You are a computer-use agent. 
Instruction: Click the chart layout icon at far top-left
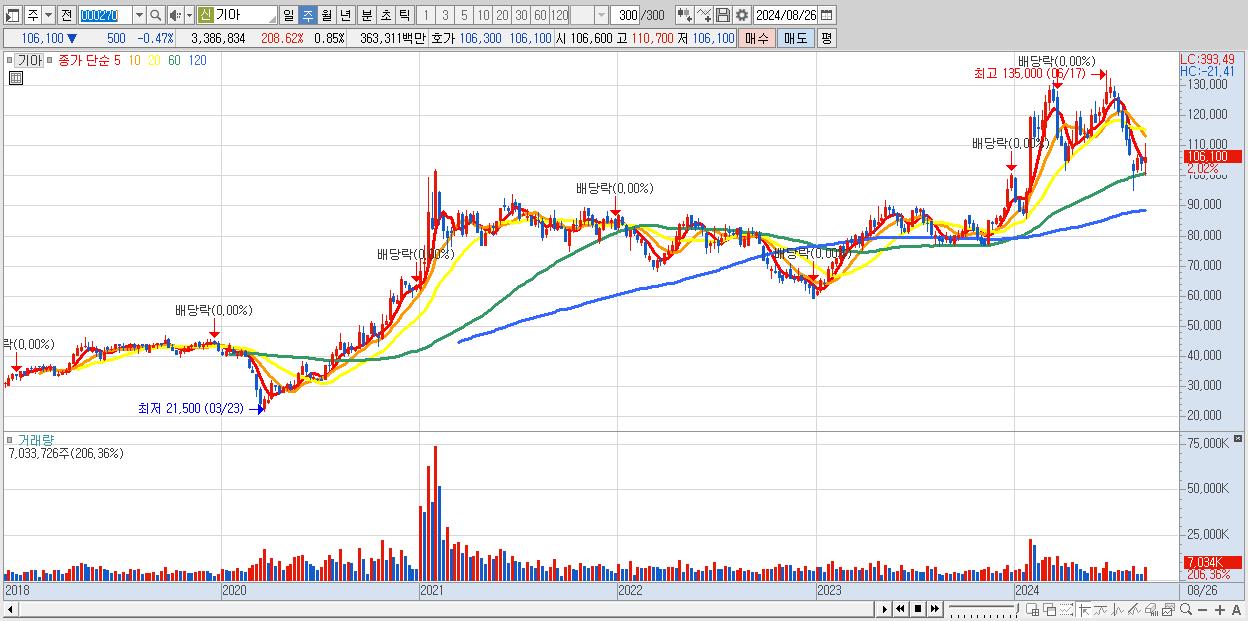click(13, 15)
